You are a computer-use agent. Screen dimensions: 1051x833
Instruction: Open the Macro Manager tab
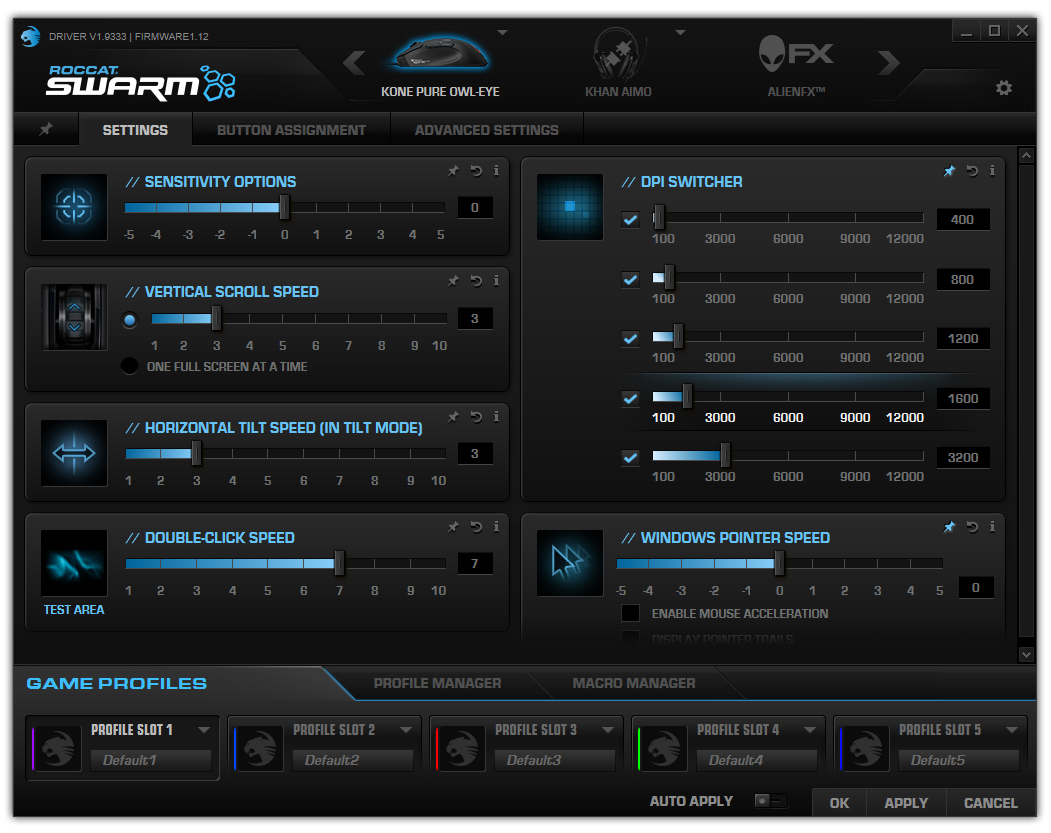coord(634,683)
